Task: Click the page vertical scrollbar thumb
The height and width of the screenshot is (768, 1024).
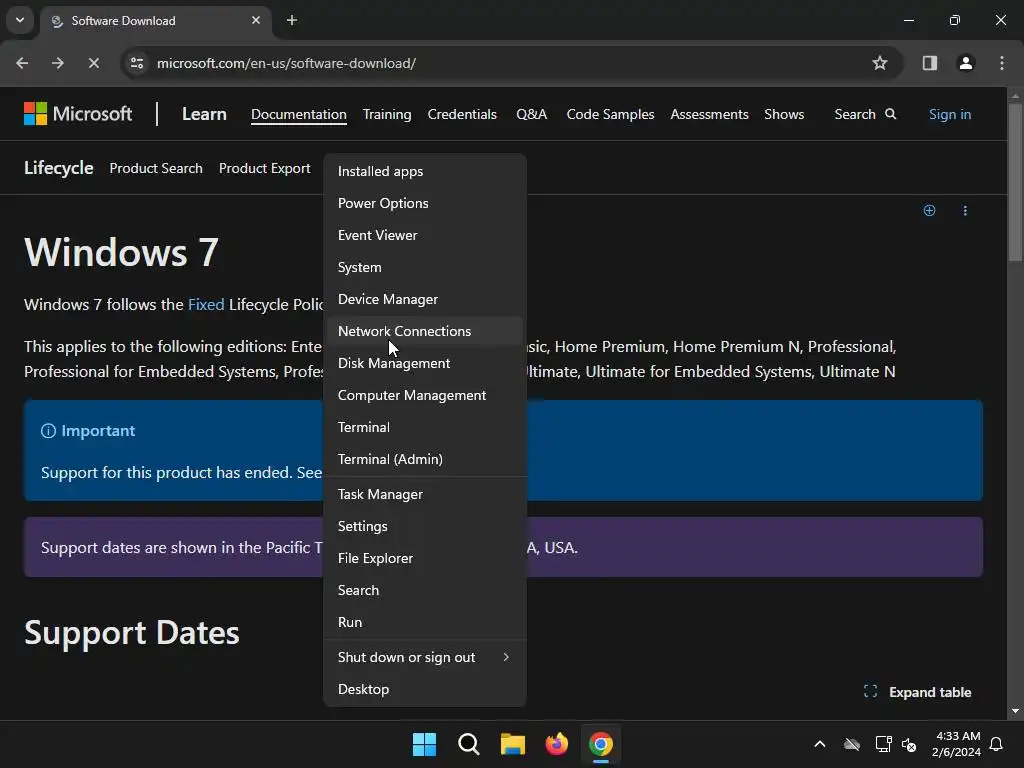Action: (1014, 182)
